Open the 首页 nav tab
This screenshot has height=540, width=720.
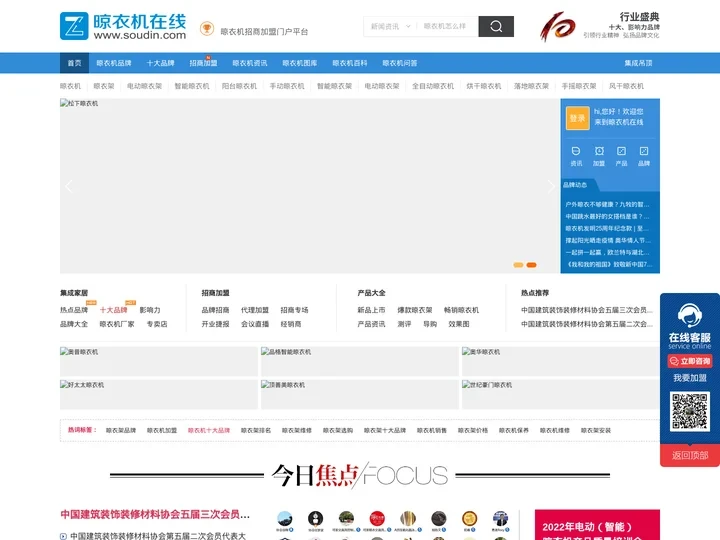(x=74, y=63)
